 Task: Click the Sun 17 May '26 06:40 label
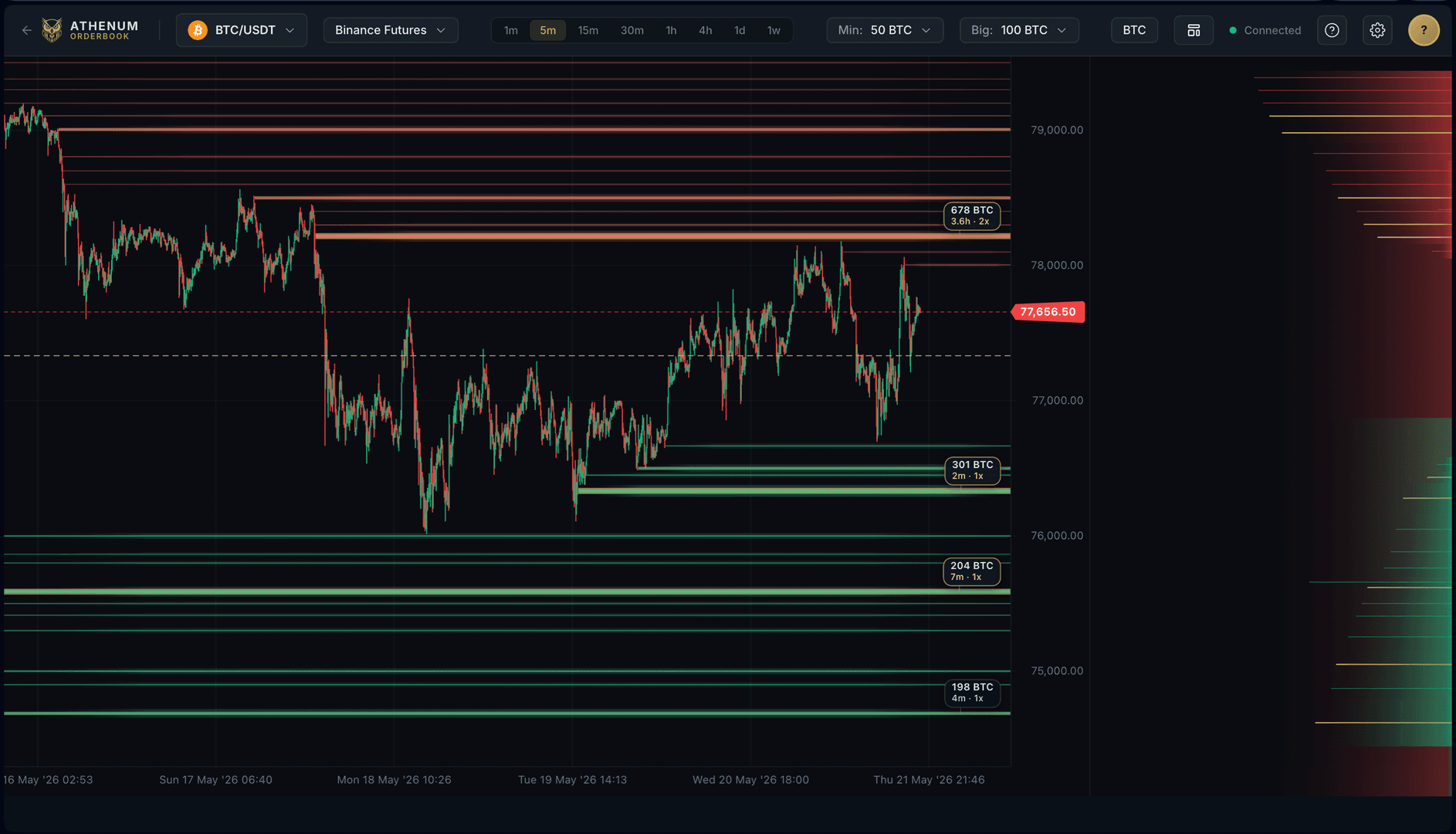point(215,780)
